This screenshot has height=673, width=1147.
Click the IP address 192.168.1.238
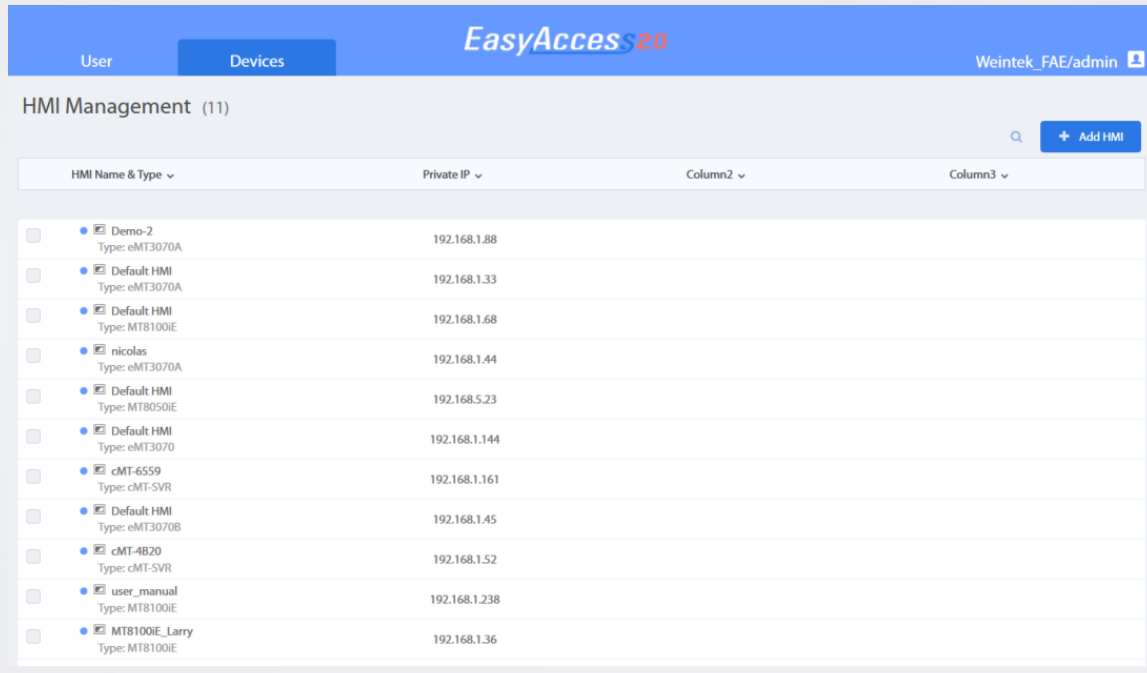[x=465, y=599]
